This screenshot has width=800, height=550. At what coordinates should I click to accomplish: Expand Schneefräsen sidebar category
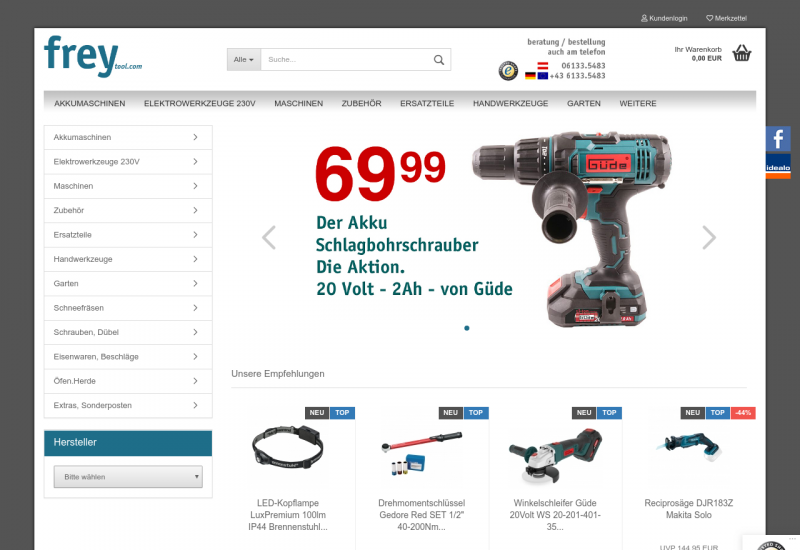point(128,308)
